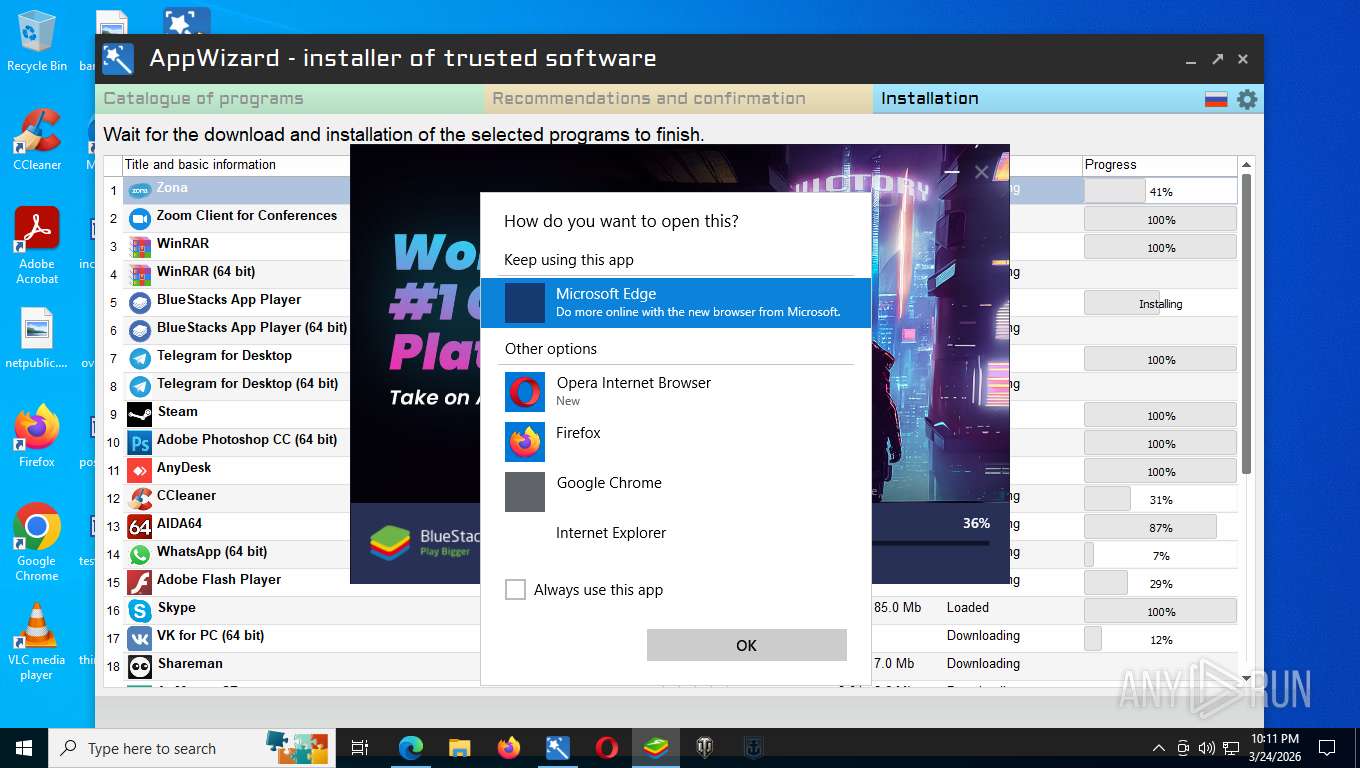Click the Zoom Client for Conferences icon
This screenshot has height=768, width=1360.
(x=140, y=218)
